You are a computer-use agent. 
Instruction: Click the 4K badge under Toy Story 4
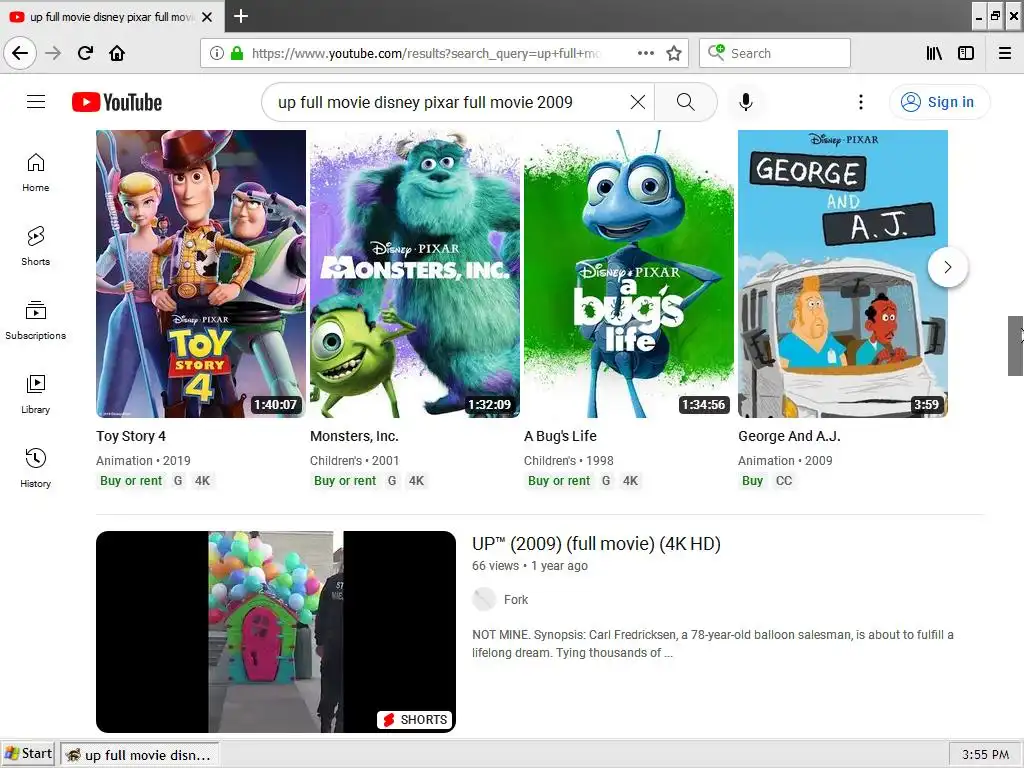tap(202, 481)
